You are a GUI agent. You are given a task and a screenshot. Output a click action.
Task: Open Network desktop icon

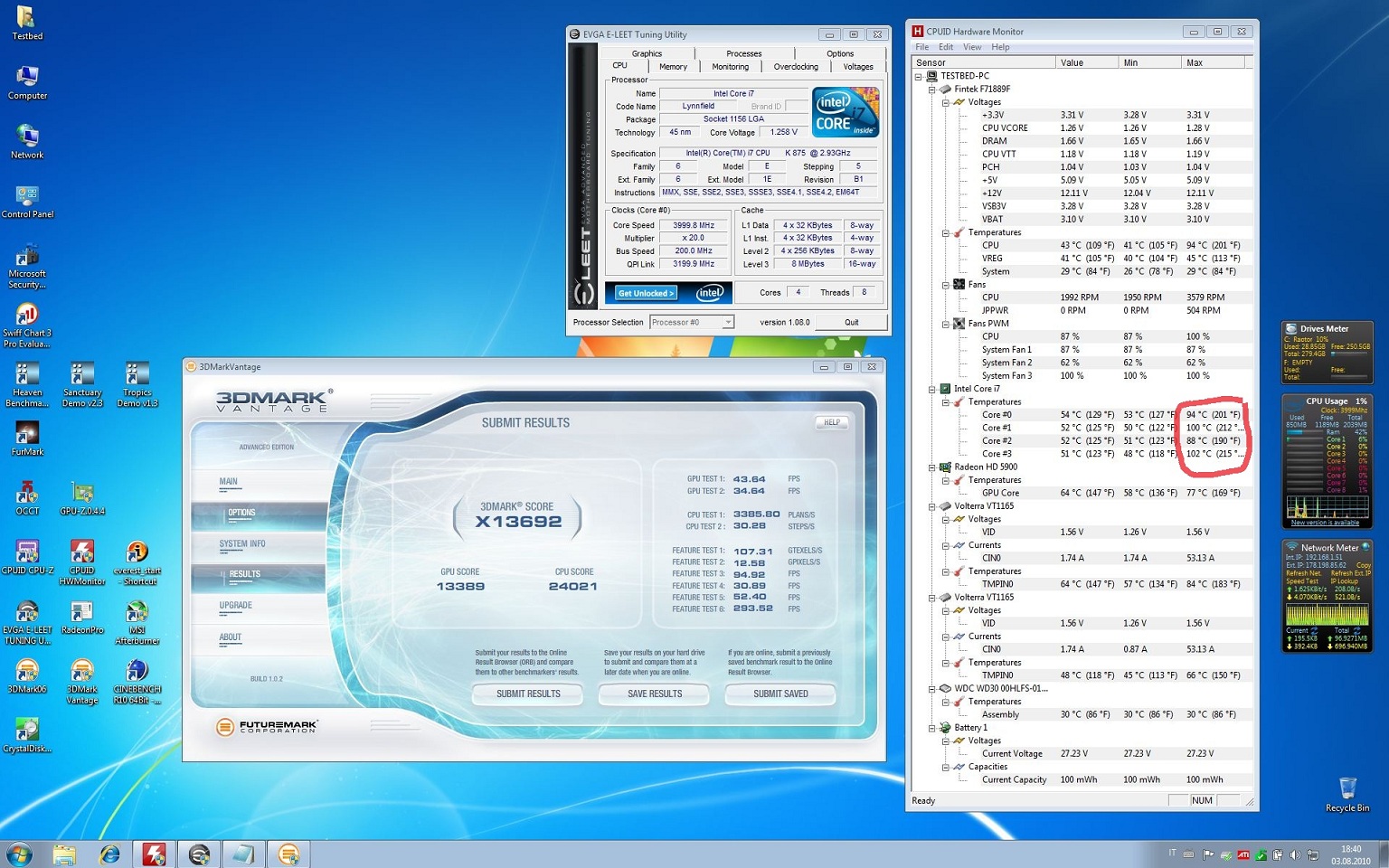(27, 142)
